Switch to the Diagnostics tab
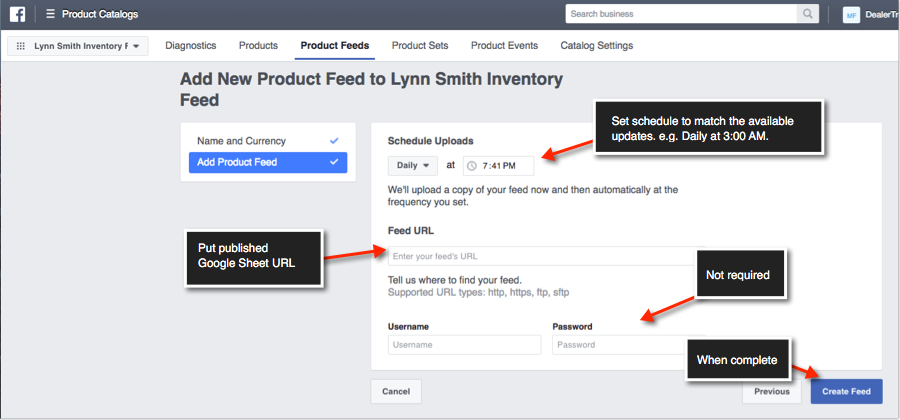 [191, 45]
